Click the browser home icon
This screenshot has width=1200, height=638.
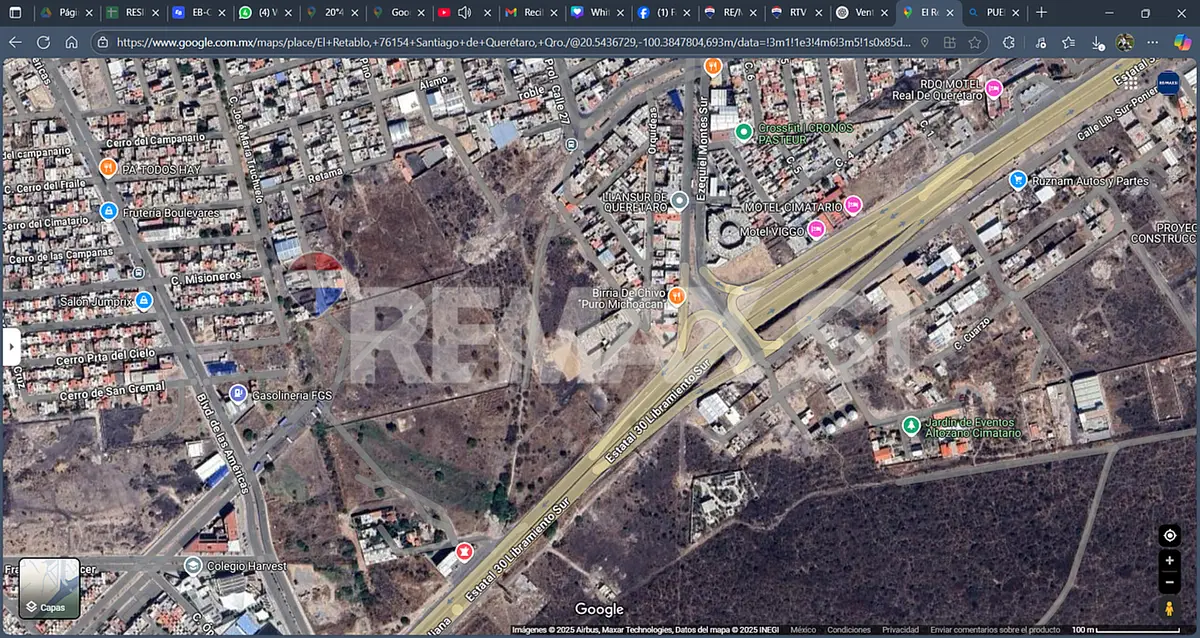tap(71, 42)
